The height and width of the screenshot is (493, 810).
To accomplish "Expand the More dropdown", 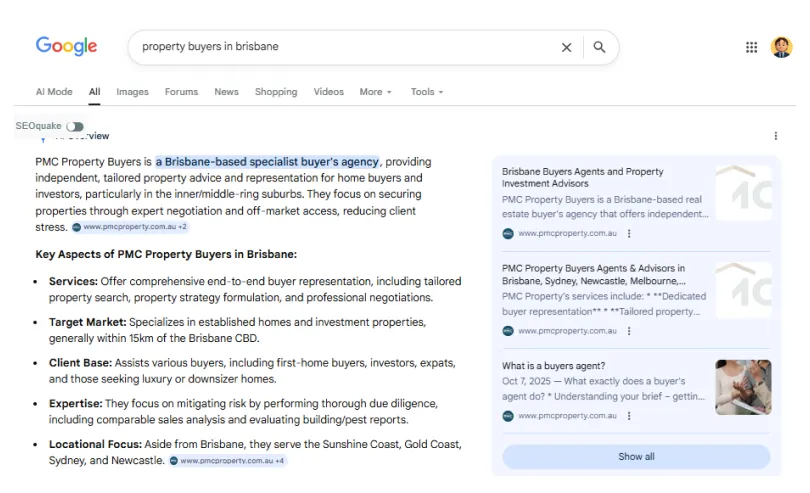I will [376, 92].
